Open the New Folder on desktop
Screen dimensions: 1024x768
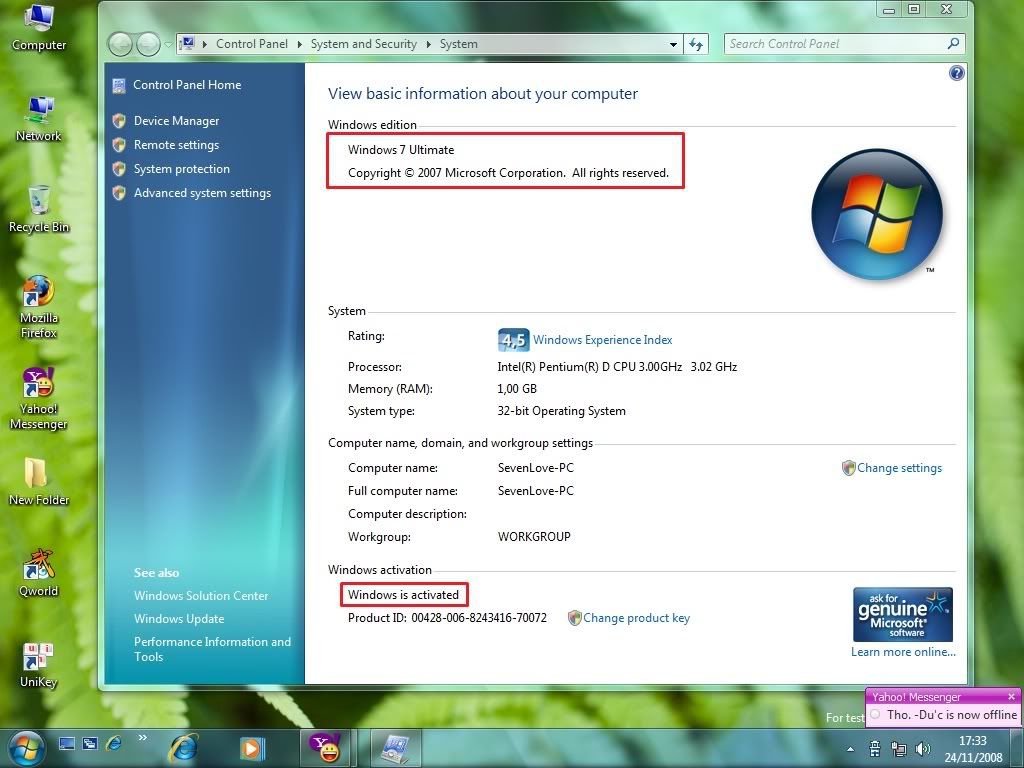coord(39,482)
